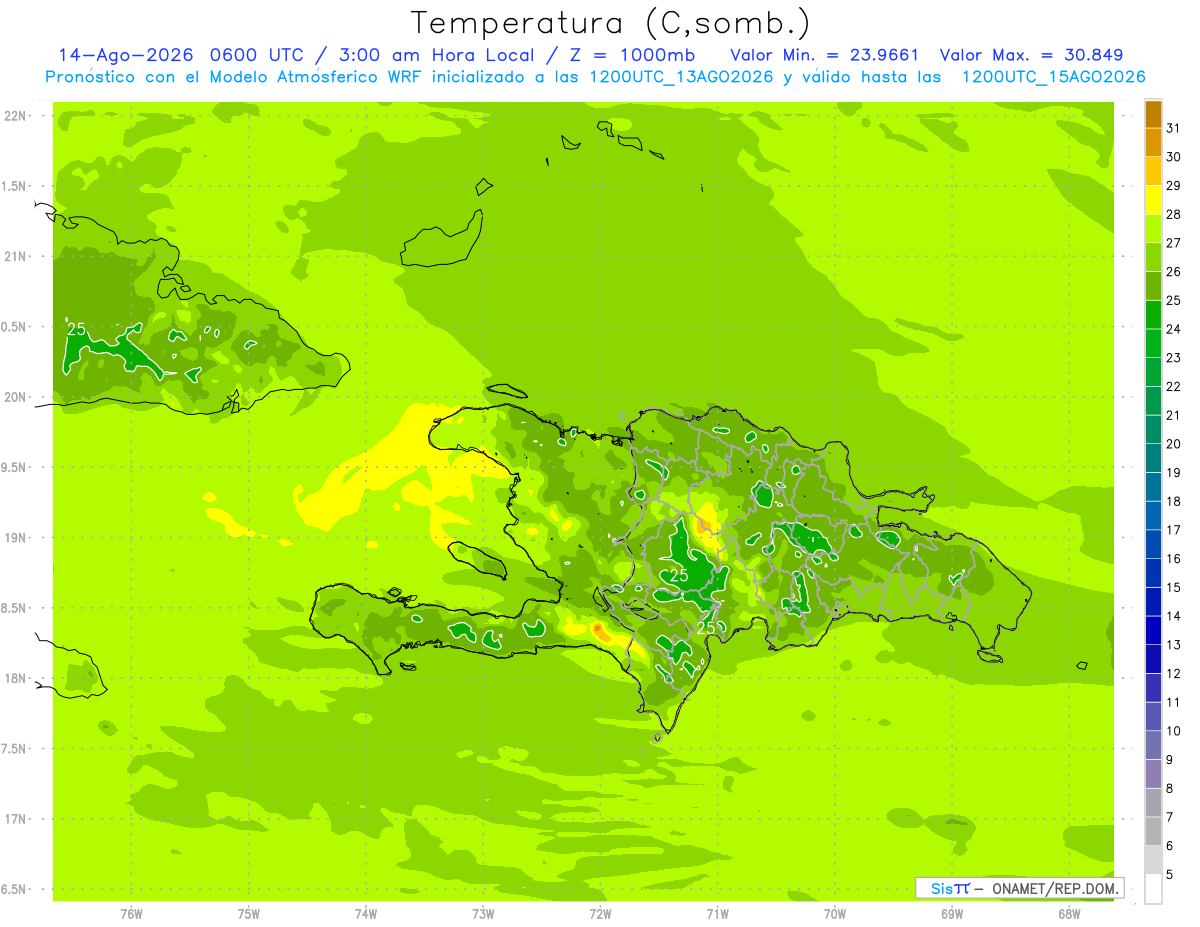Click the "71W" longitude axis label
Image resolution: width=1200 pixels, height=927 pixels.
[x=717, y=913]
